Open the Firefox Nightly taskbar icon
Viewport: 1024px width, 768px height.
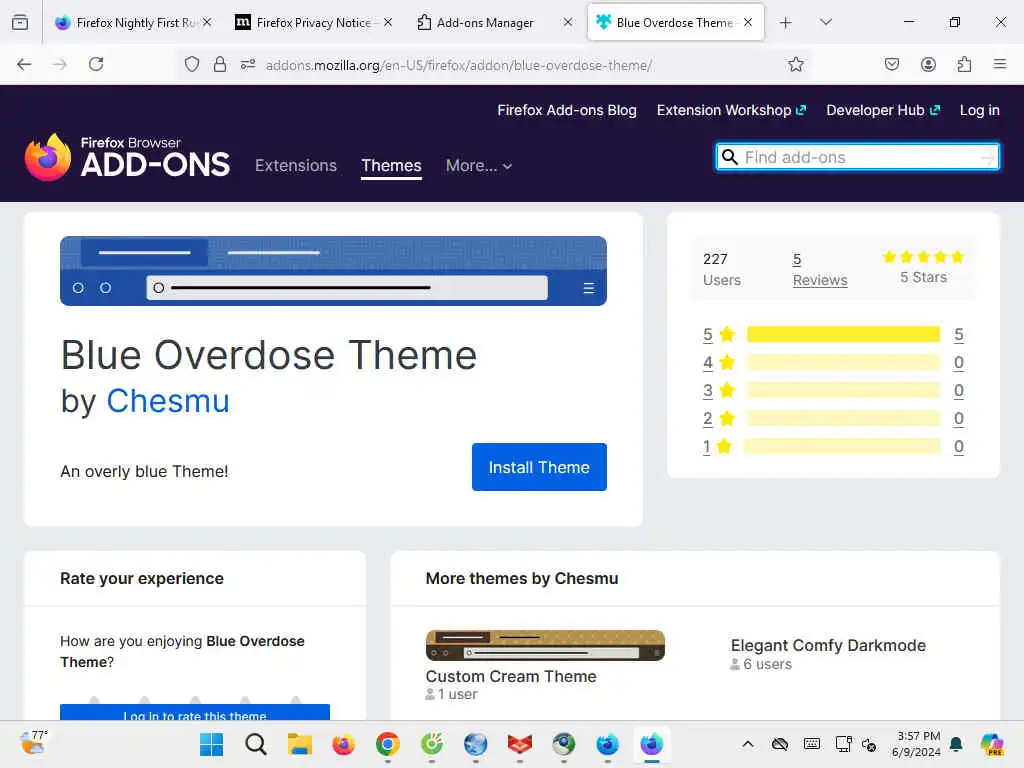(x=651, y=744)
